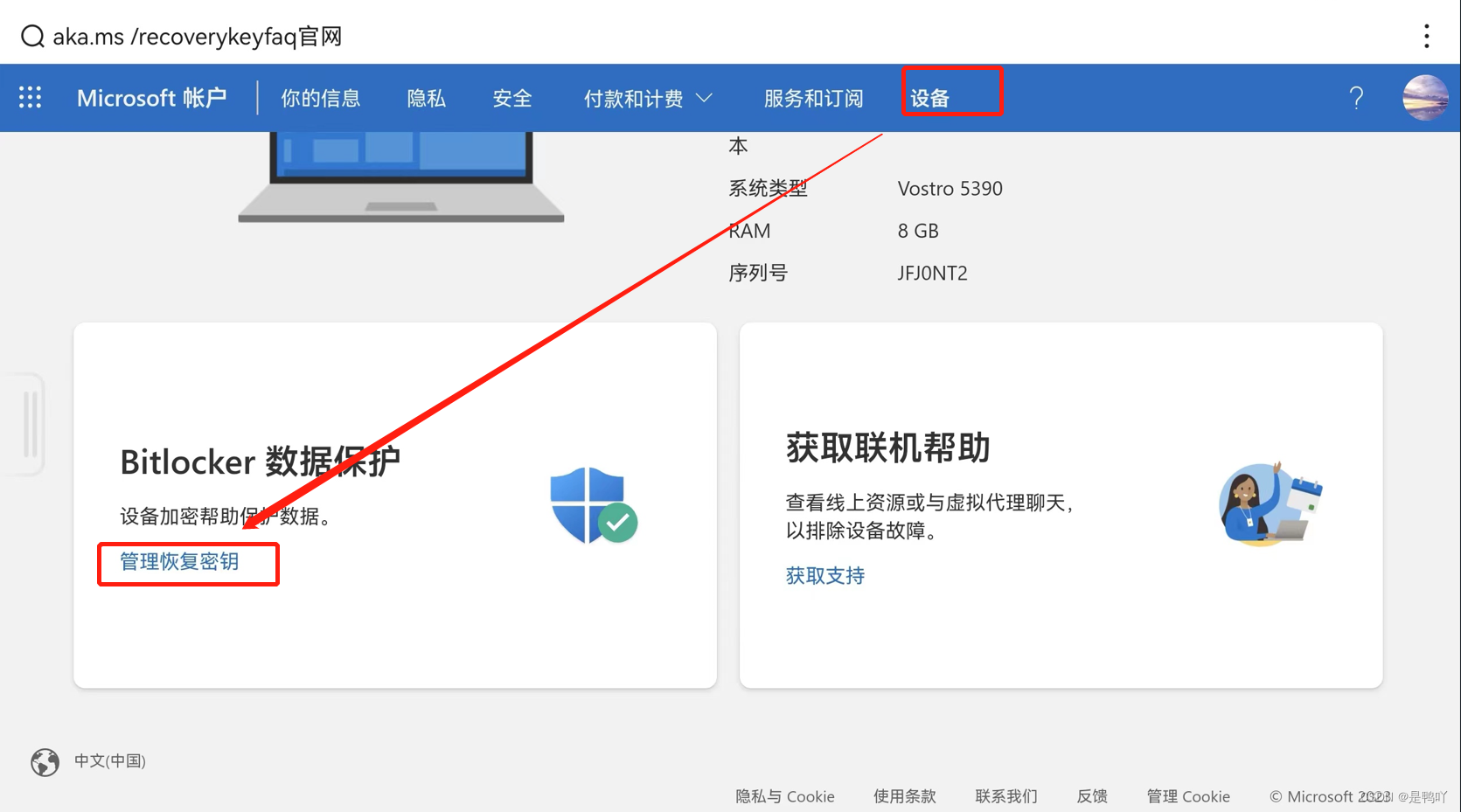The width and height of the screenshot is (1461, 812).
Task: Click the search magnifier icon
Action: tap(31, 36)
